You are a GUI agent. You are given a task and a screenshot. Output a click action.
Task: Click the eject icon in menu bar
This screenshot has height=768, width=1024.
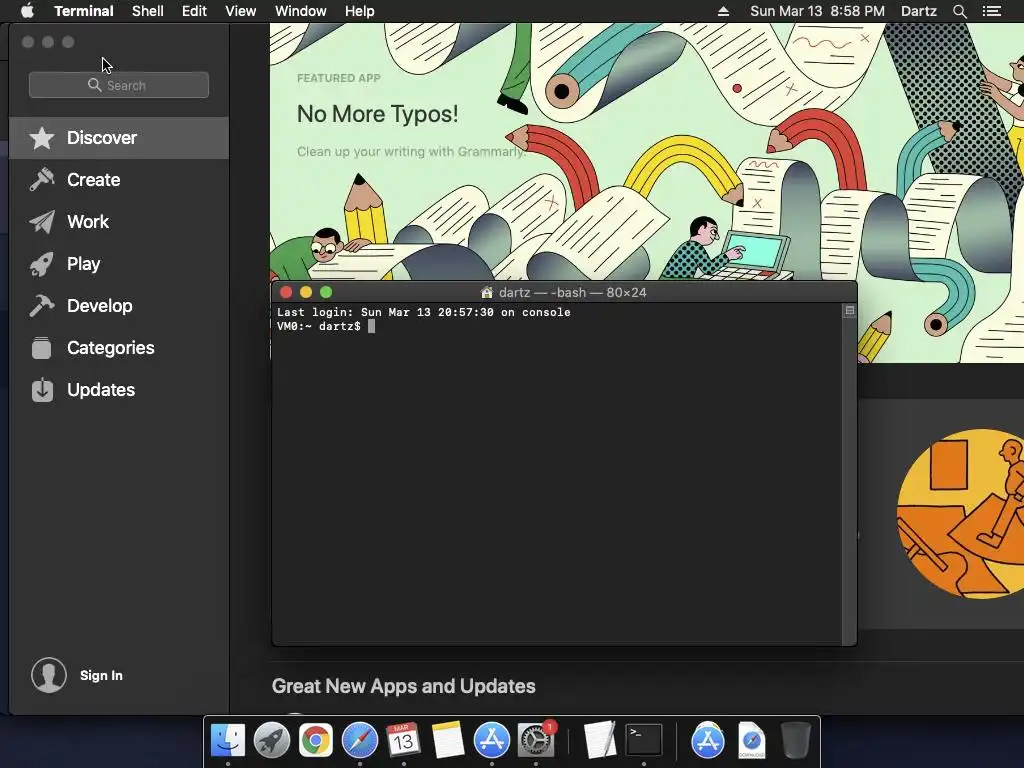723,11
